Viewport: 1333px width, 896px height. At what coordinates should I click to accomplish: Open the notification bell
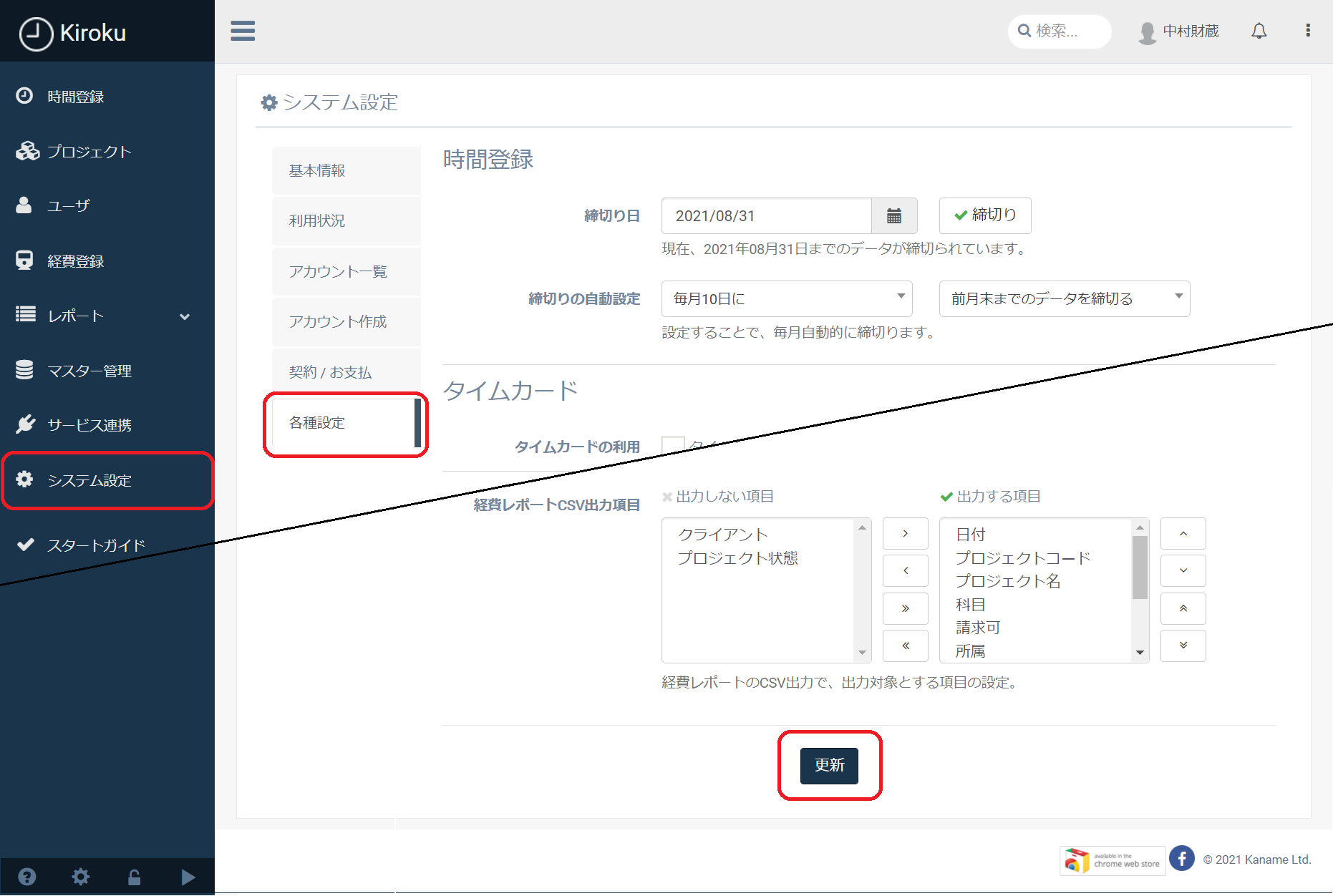click(x=1259, y=31)
